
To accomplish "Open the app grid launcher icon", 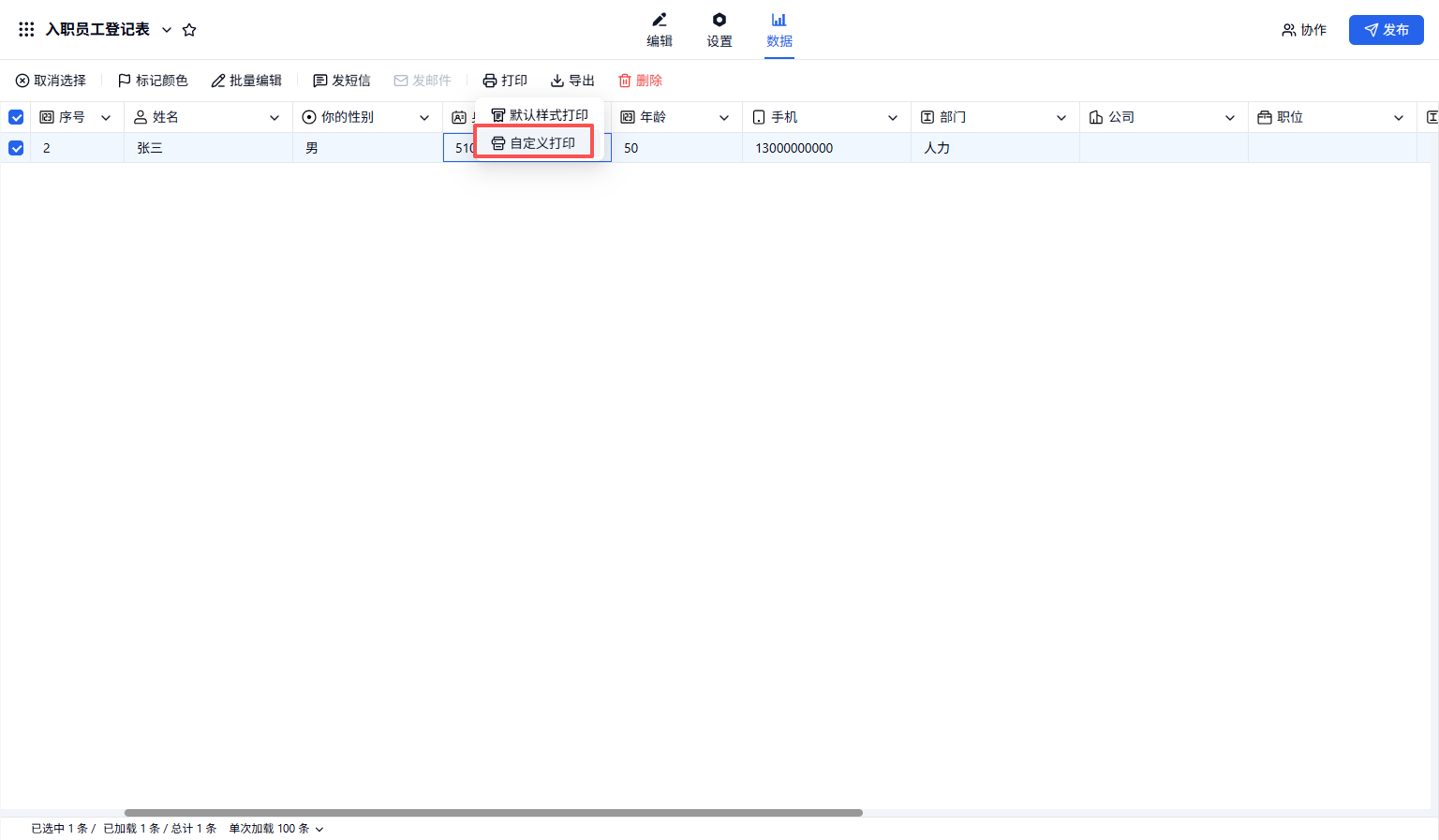I will click(26, 30).
